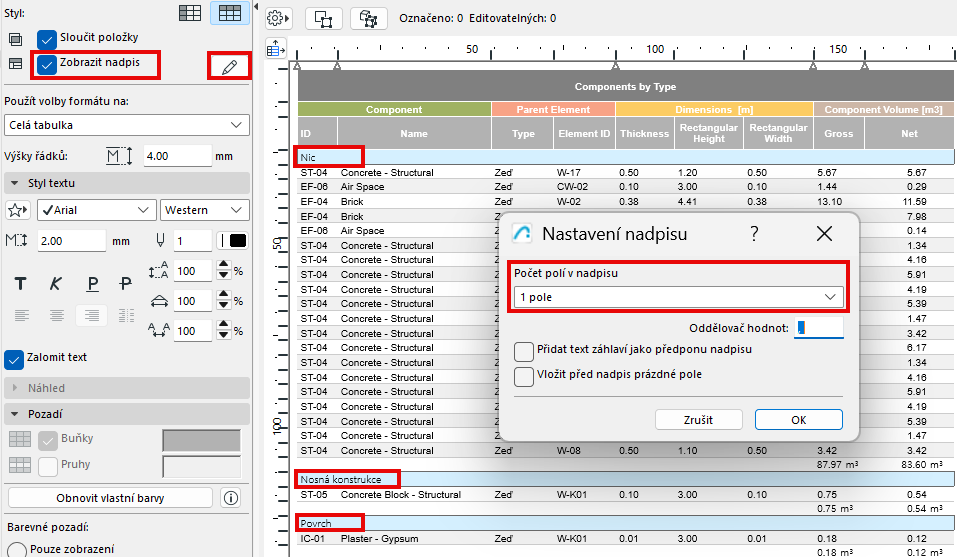Uncheck the Sloučit položky checkbox
This screenshot has width=957, height=557.
47,38
